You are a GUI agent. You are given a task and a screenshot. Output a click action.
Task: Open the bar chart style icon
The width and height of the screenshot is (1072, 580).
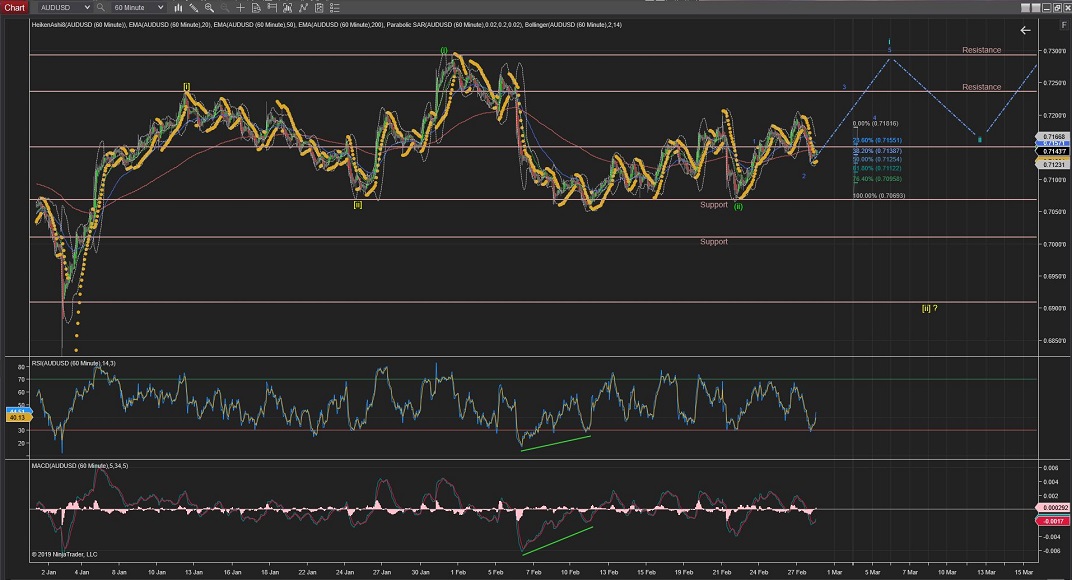click(x=179, y=7)
